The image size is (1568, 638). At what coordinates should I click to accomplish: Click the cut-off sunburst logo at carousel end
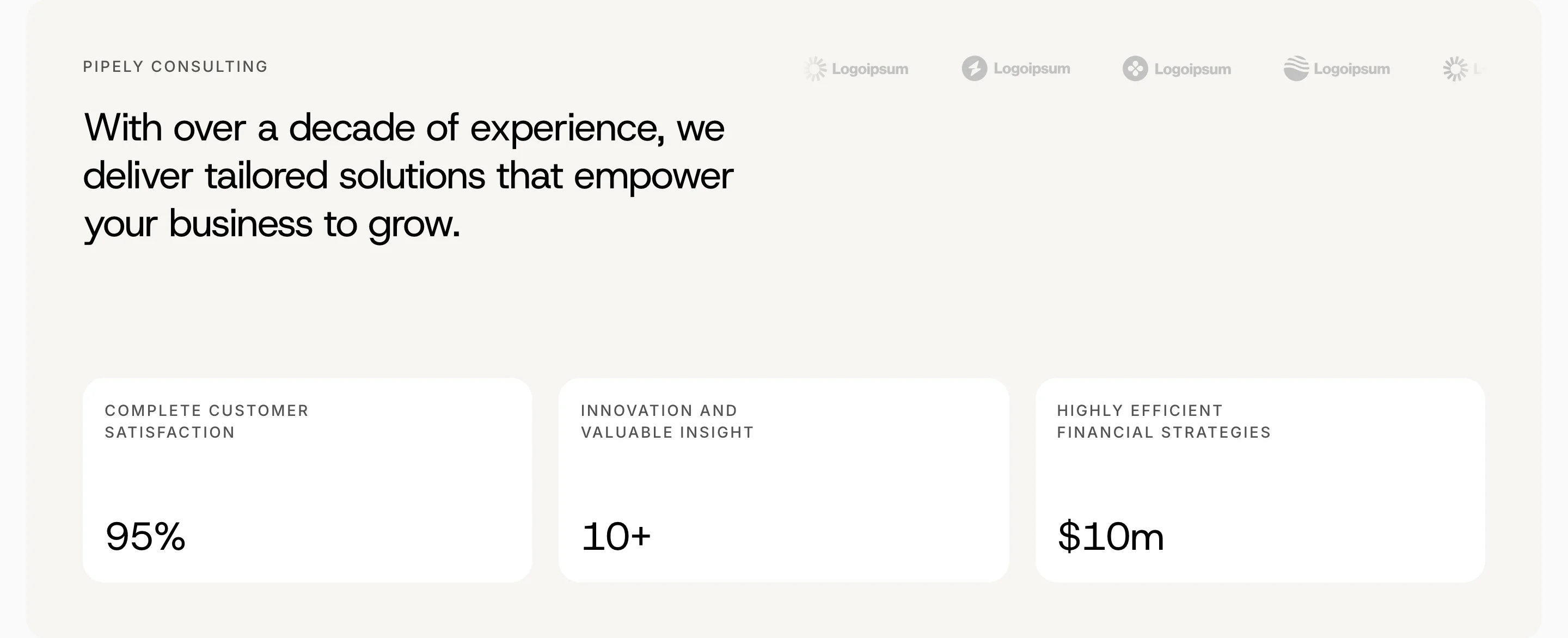tap(1455, 69)
